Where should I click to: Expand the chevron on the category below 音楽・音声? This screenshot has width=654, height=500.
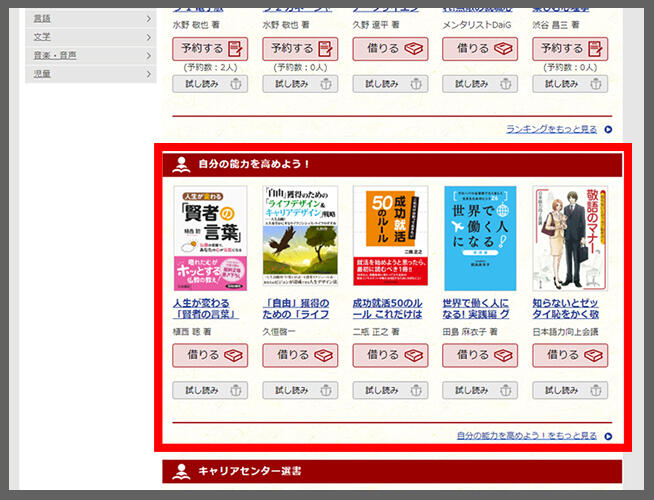pyautogui.click(x=148, y=73)
